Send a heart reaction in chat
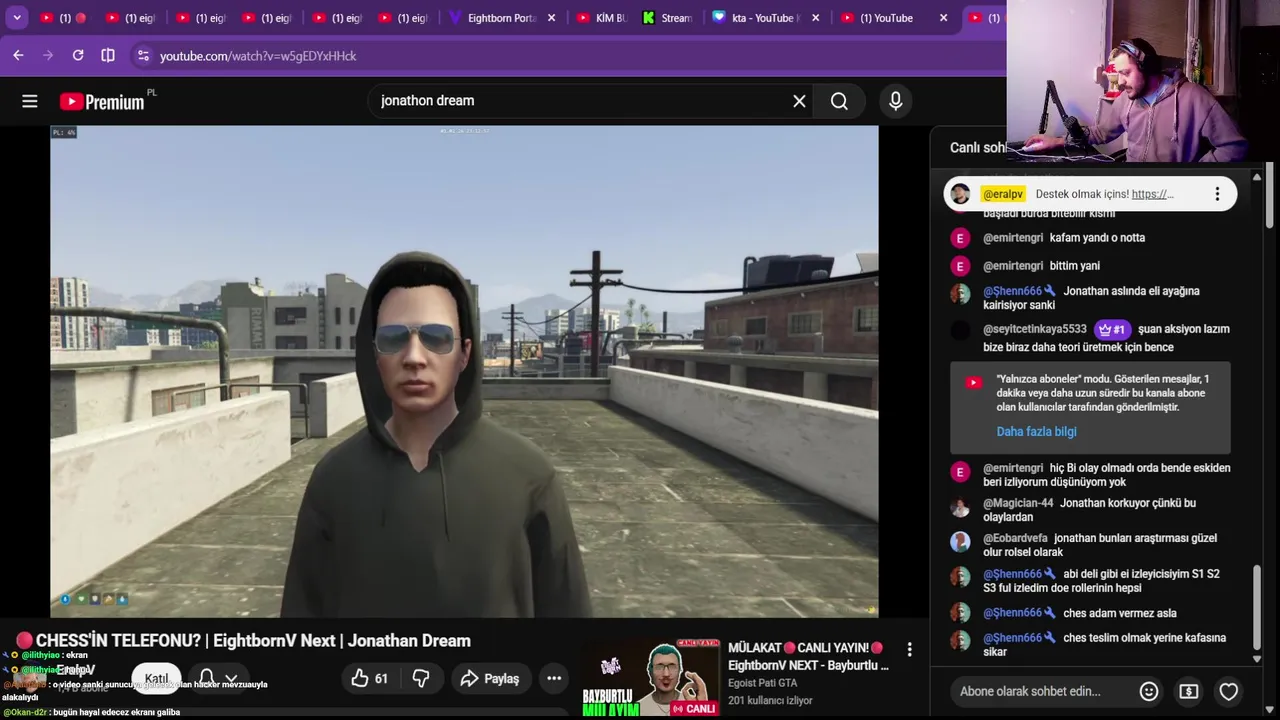This screenshot has height=720, width=1280. click(x=1228, y=691)
